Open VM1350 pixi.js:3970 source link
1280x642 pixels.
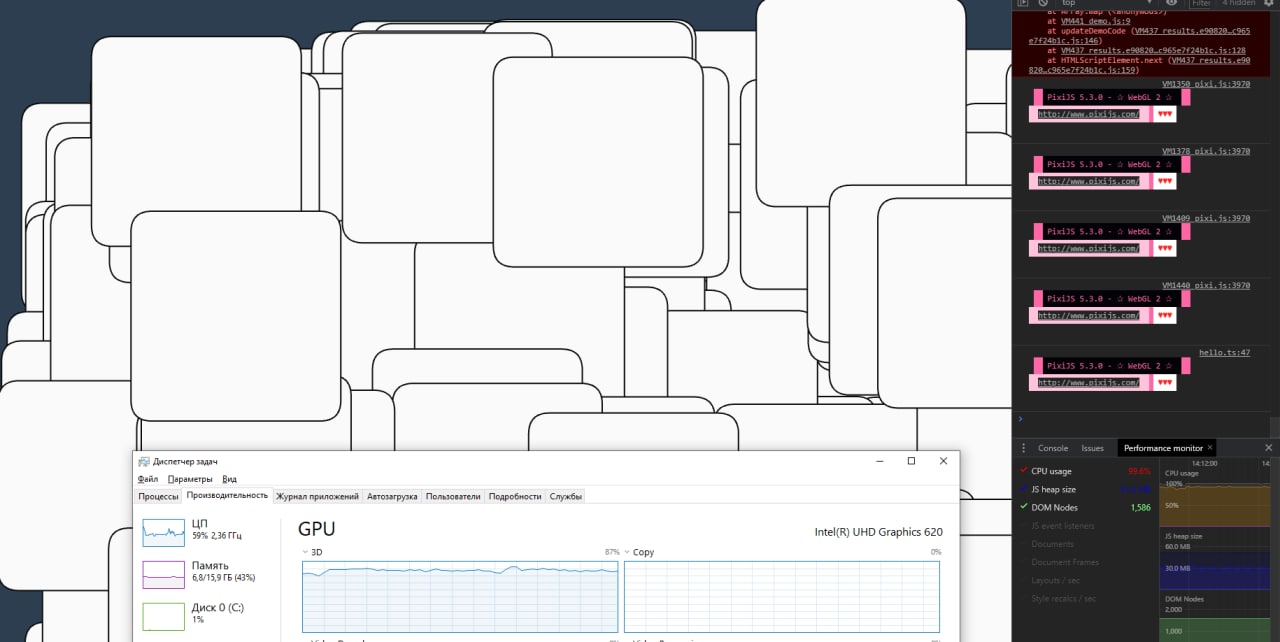click(x=1206, y=84)
